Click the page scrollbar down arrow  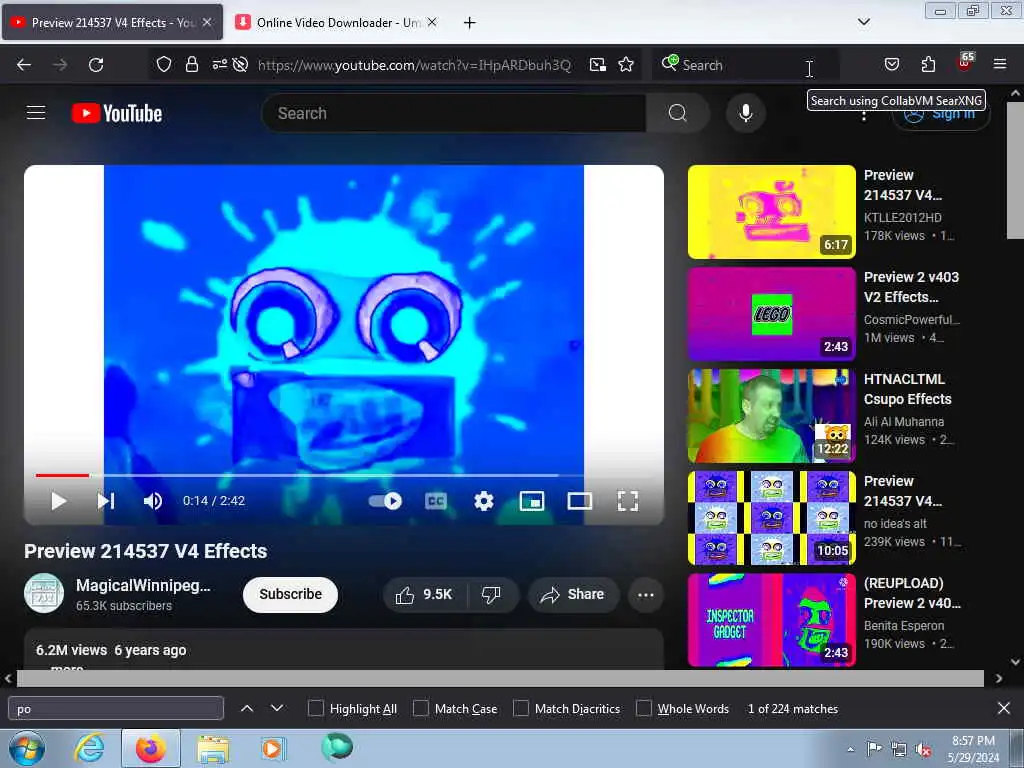coord(1015,662)
